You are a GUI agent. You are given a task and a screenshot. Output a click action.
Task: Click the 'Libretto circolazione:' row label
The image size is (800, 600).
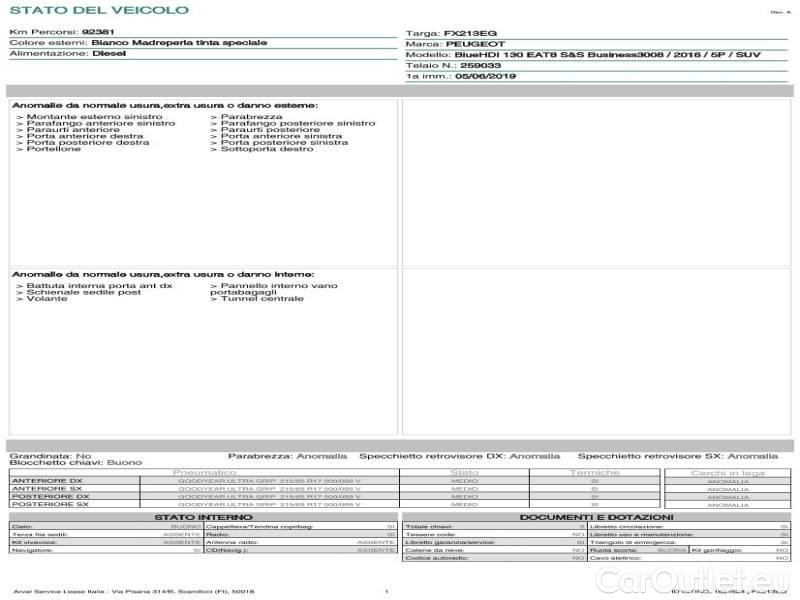coord(627,527)
